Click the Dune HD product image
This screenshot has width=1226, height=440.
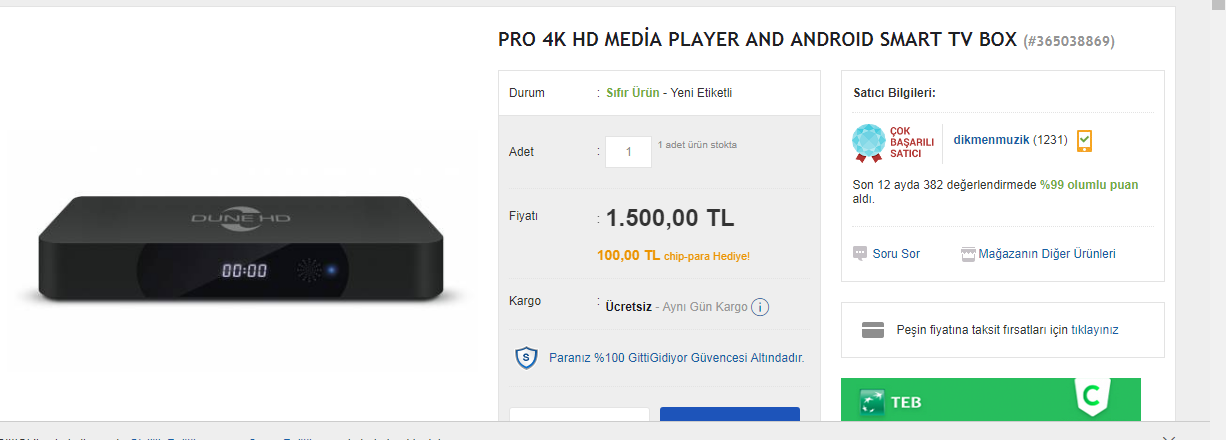coord(240,250)
